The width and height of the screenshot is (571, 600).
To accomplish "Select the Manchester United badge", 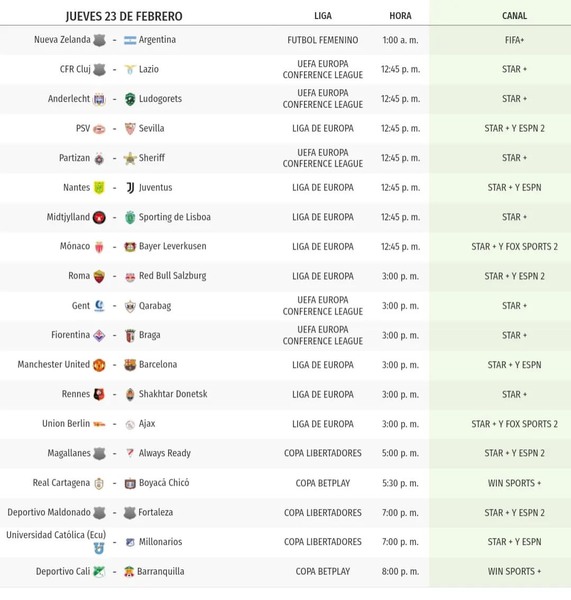I will point(99,365).
